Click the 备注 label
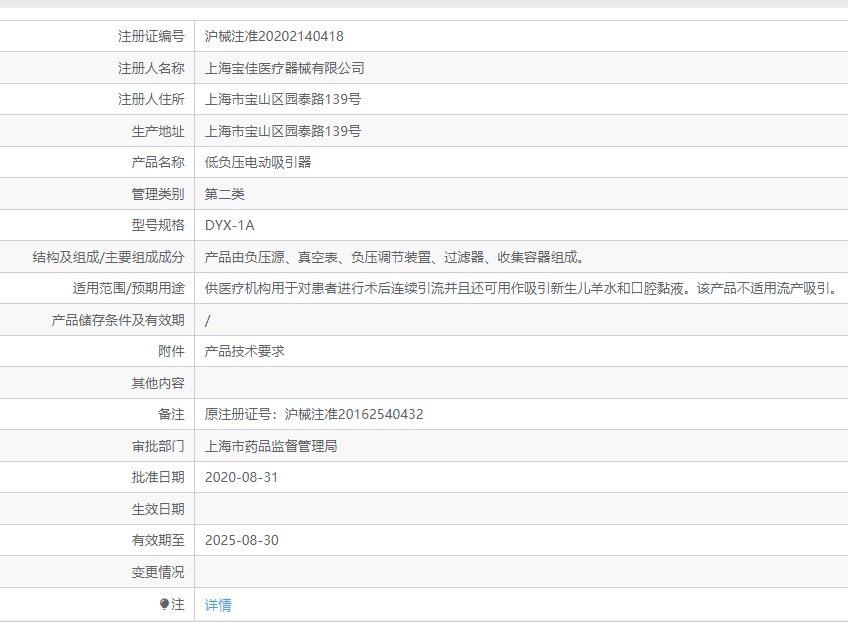This screenshot has width=848, height=631. [171, 415]
